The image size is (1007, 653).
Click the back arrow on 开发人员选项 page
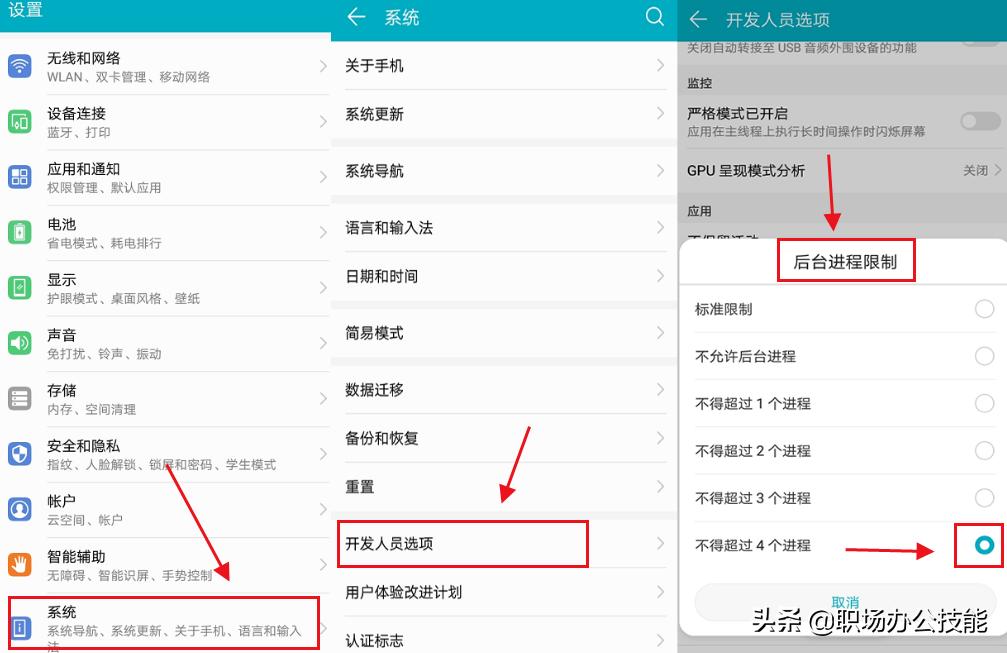pyautogui.click(x=697, y=19)
